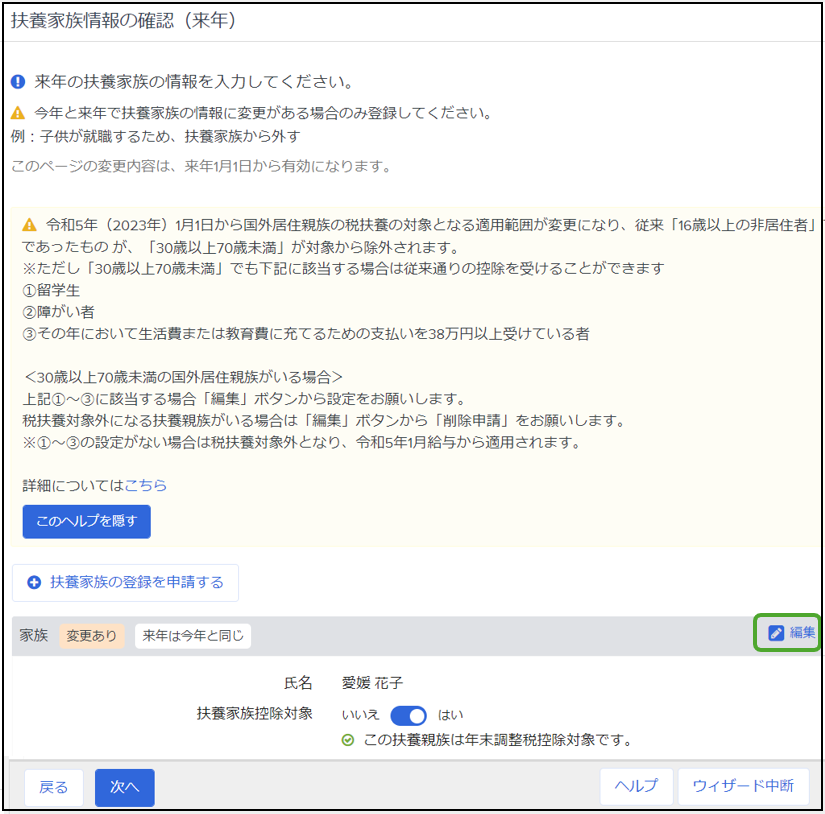Image resolution: width=825 pixels, height=814 pixels.
Task: Click the いいえ label beside the switch
Action: point(360,715)
